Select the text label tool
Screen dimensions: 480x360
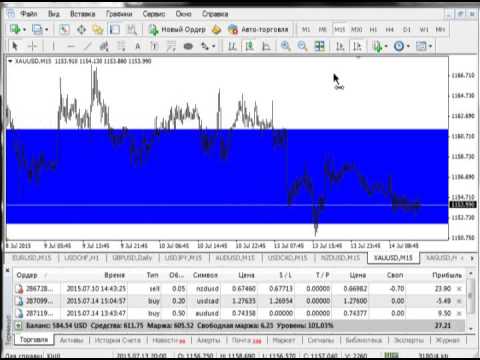(x=155, y=46)
